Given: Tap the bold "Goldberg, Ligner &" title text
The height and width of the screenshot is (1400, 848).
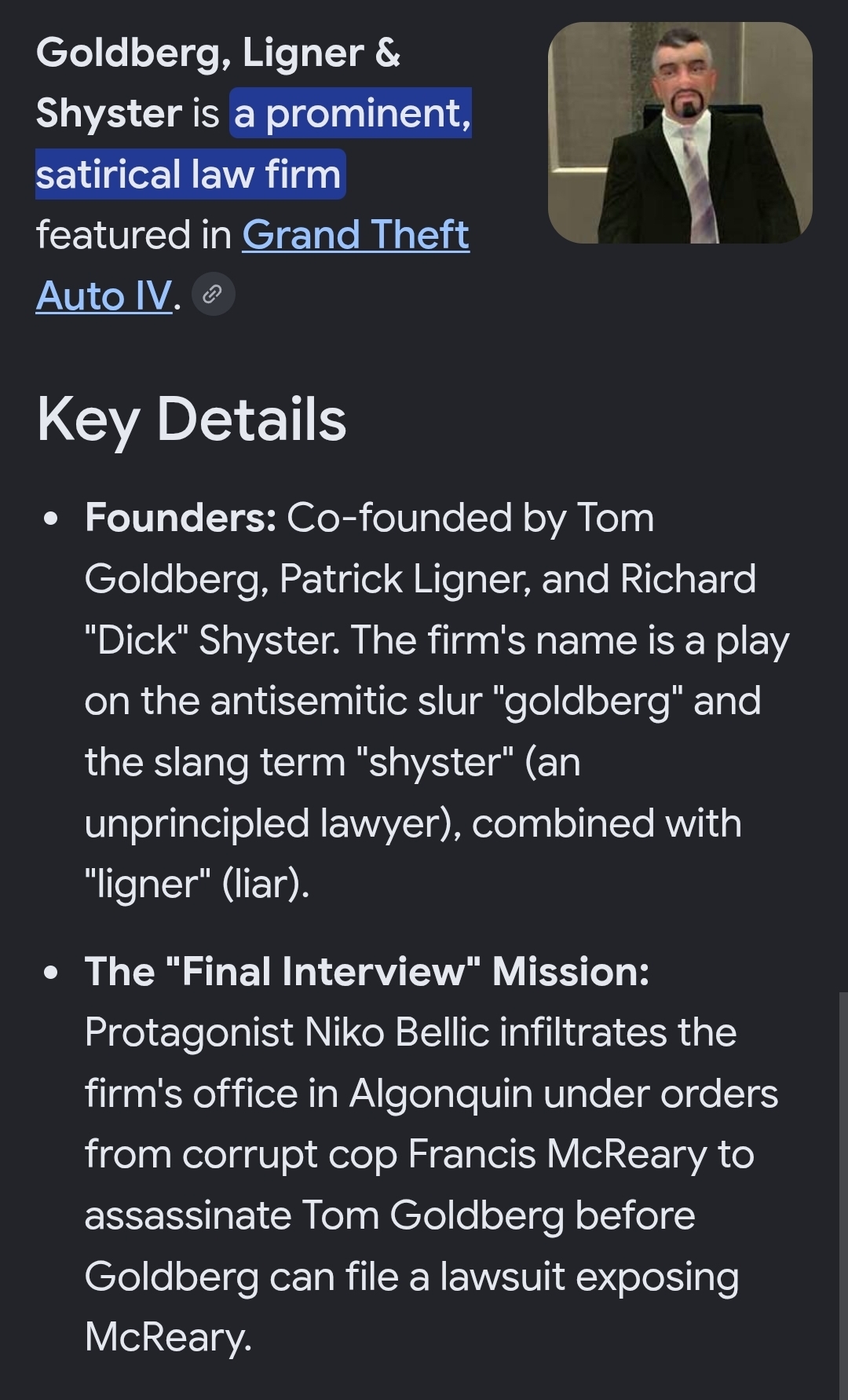Looking at the screenshot, I should click(x=218, y=53).
